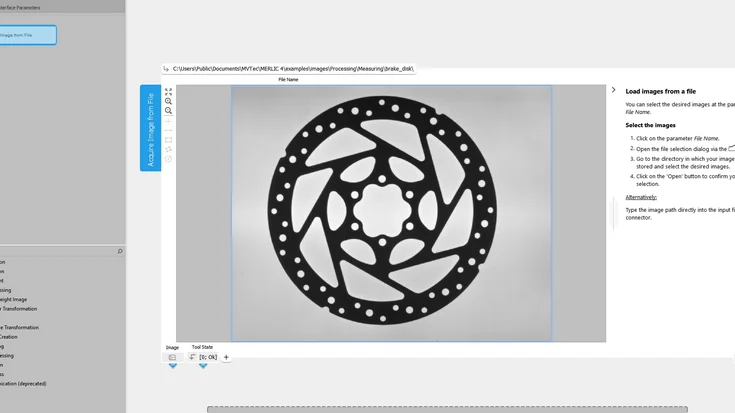Collapse the help panel with the chevron
Viewport: 735px width, 413px height.
pos(614,90)
